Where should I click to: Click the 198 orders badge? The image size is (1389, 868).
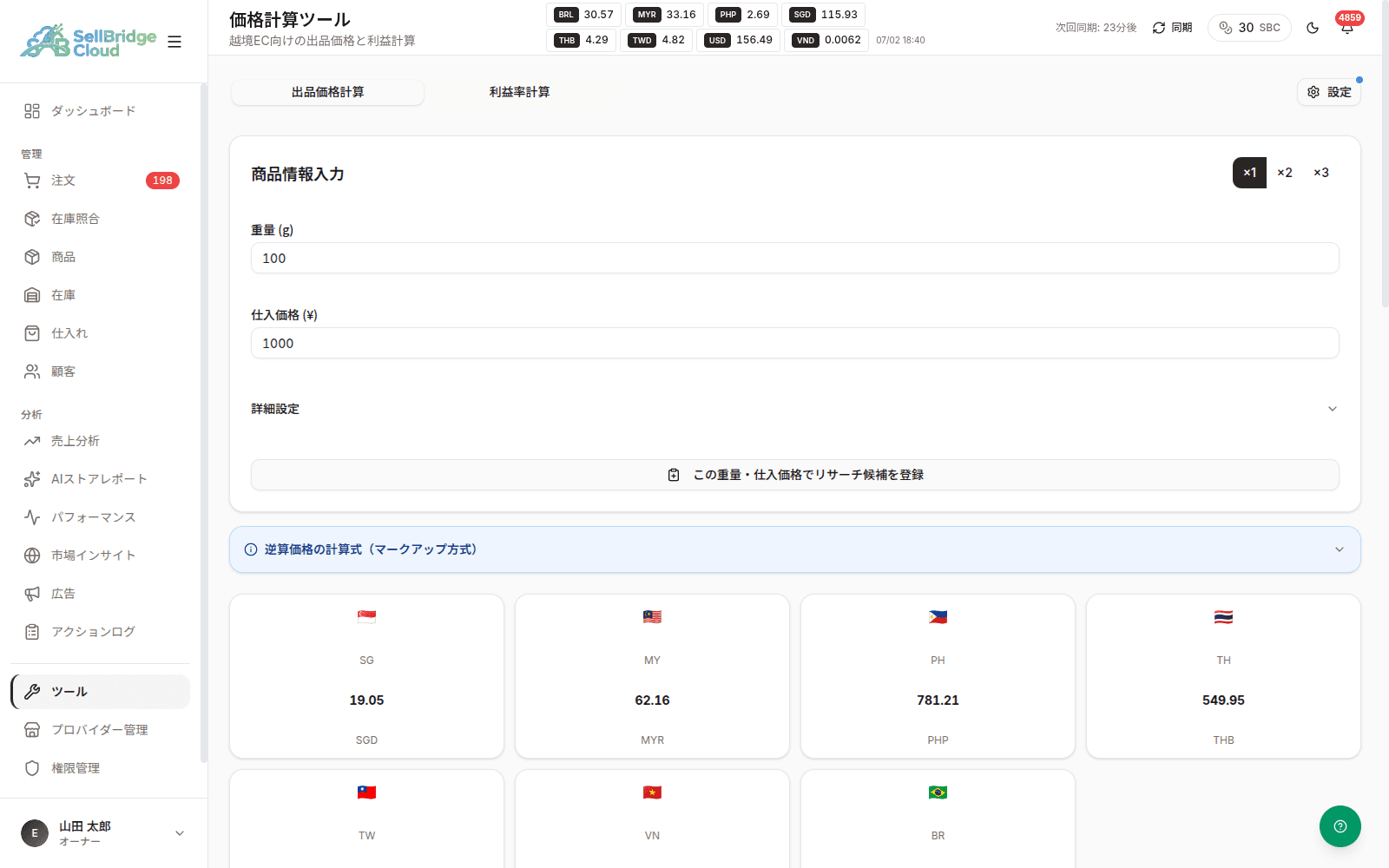pyautogui.click(x=162, y=181)
